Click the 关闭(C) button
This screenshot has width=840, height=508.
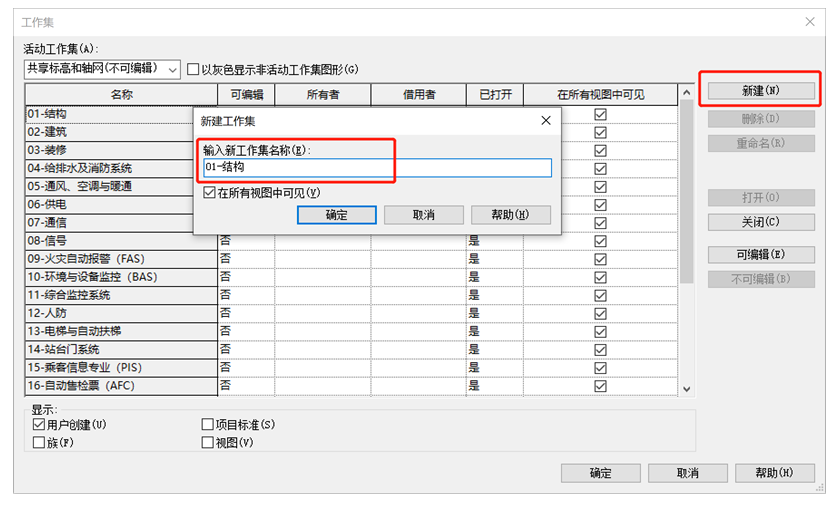(x=761, y=222)
